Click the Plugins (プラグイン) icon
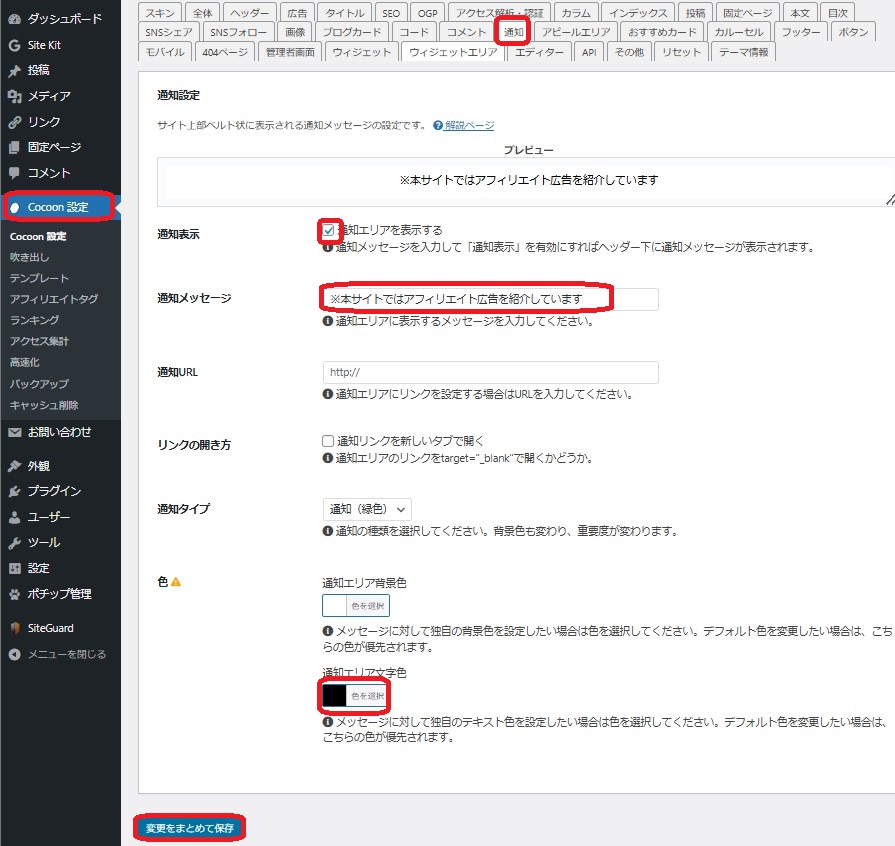 click(14, 491)
